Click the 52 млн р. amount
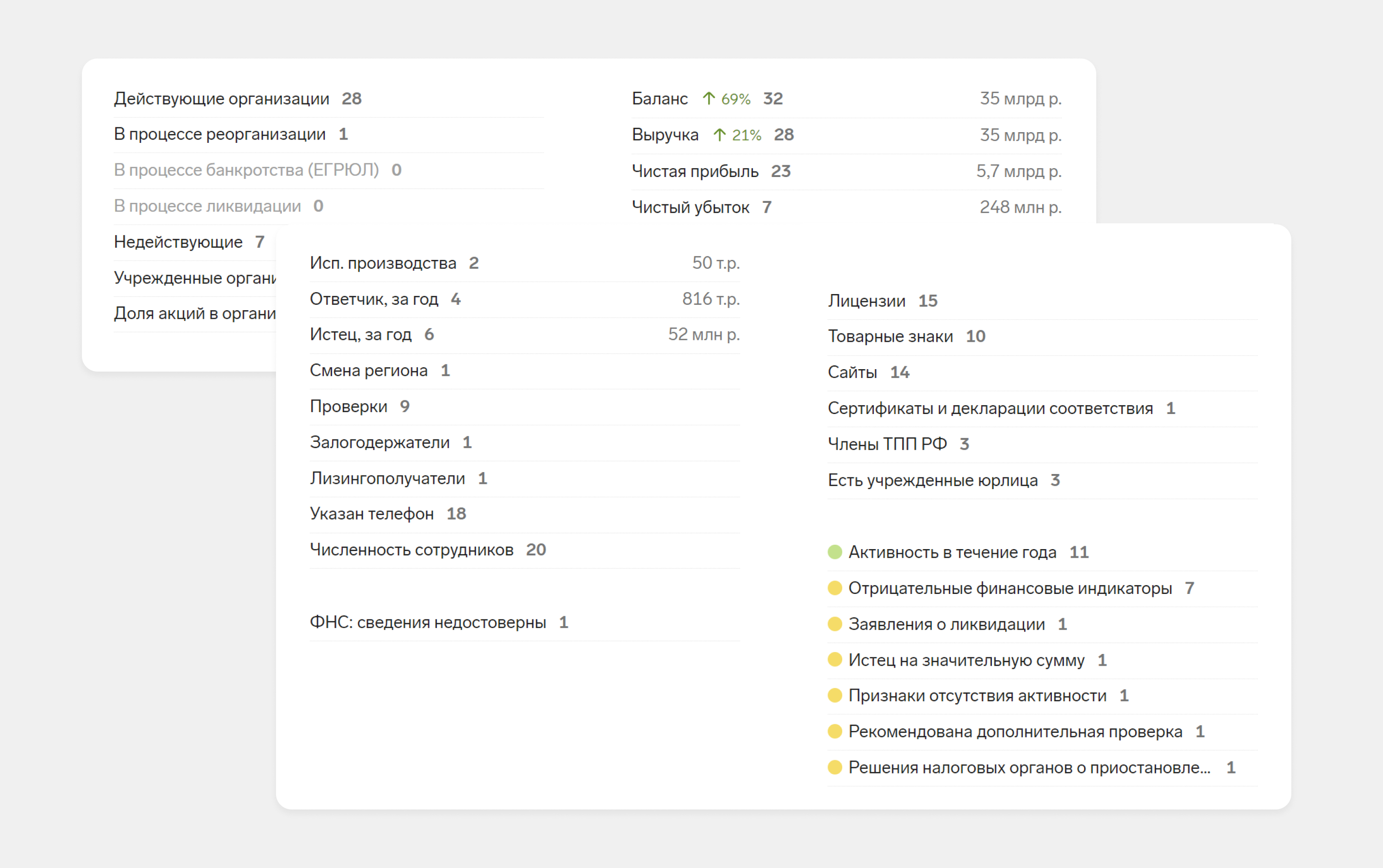 (704, 335)
